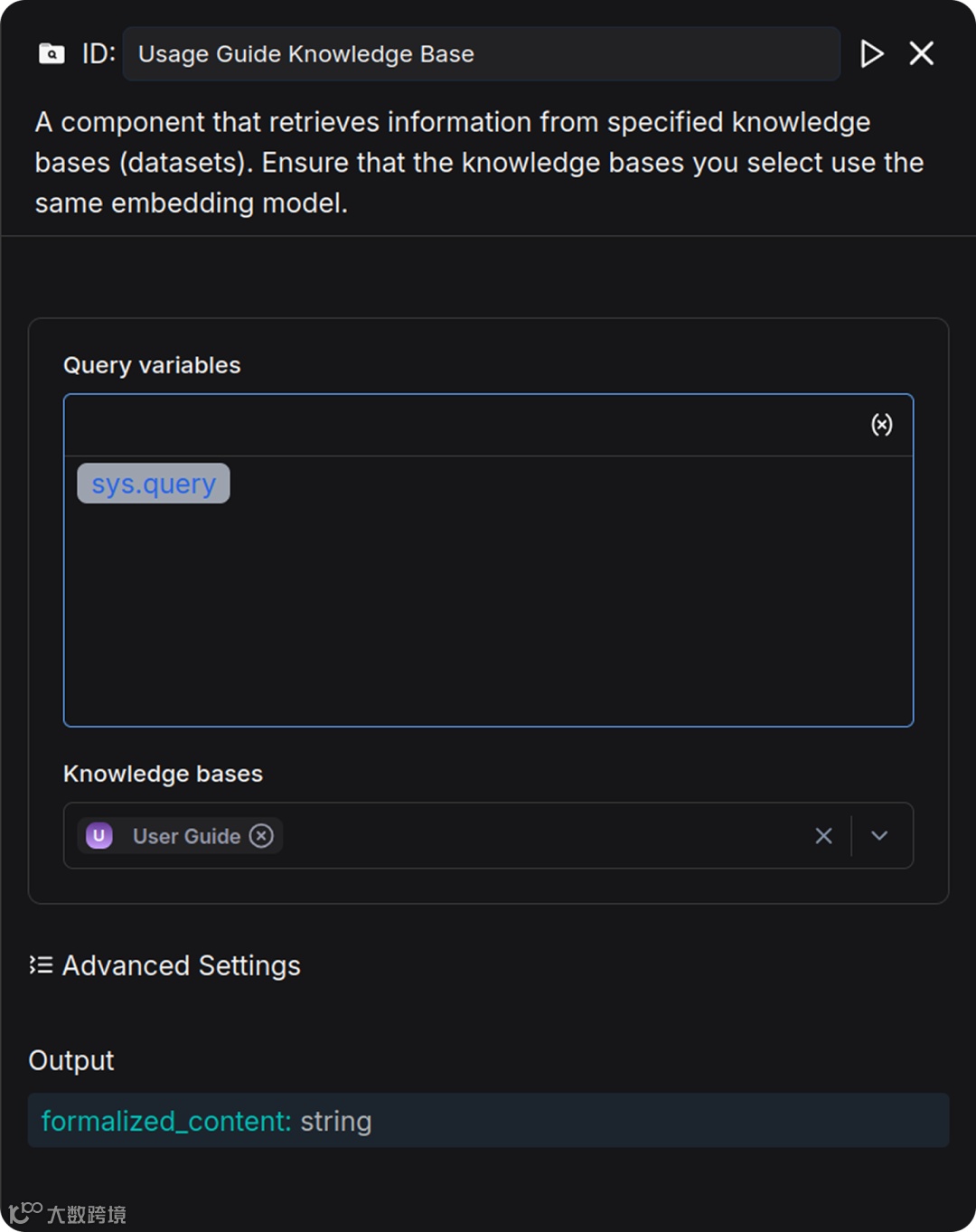
Task: Edit the component ID name field
Action: [x=481, y=54]
